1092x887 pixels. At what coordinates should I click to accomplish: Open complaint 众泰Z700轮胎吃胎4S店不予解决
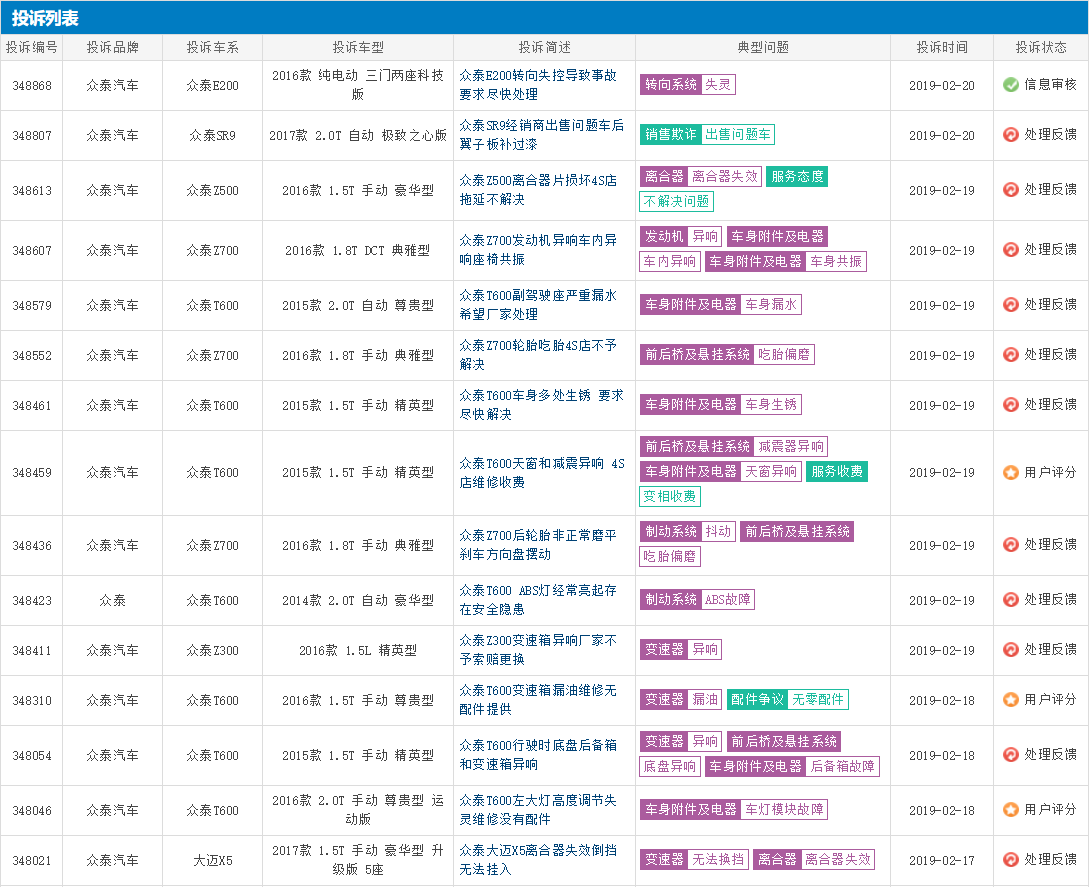(538, 355)
